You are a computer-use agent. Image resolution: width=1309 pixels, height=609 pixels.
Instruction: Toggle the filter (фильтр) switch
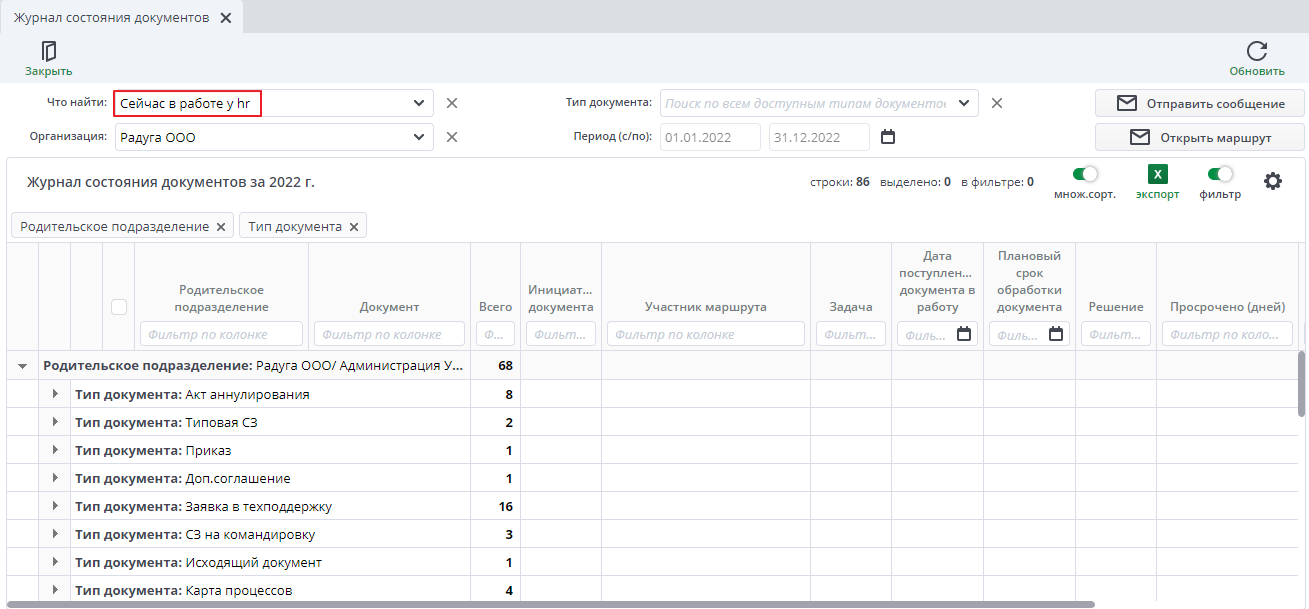(x=1220, y=174)
